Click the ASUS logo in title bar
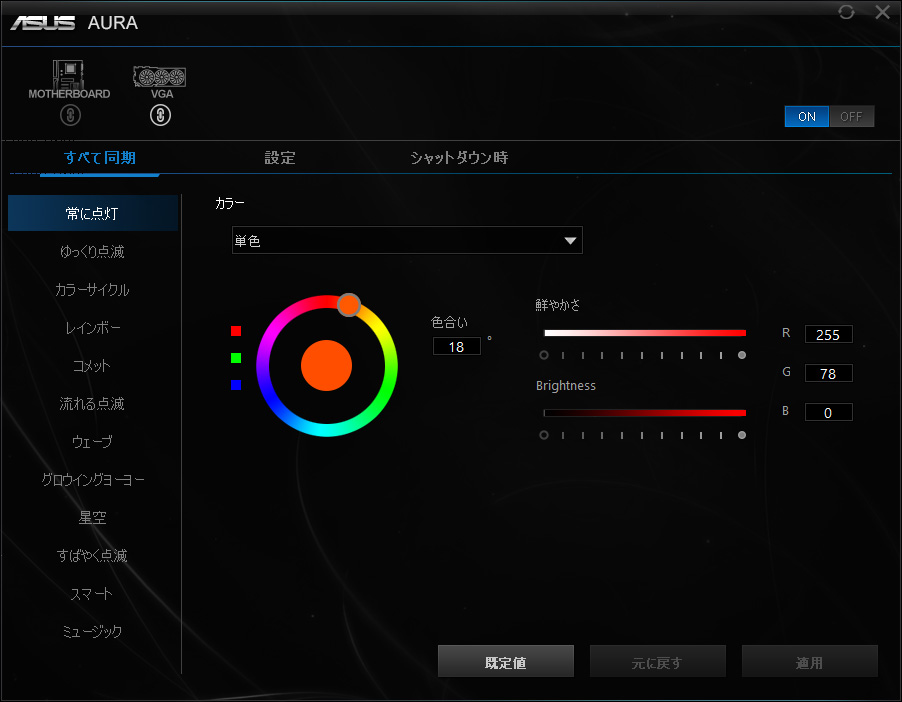The height and width of the screenshot is (702, 902). click(43, 23)
